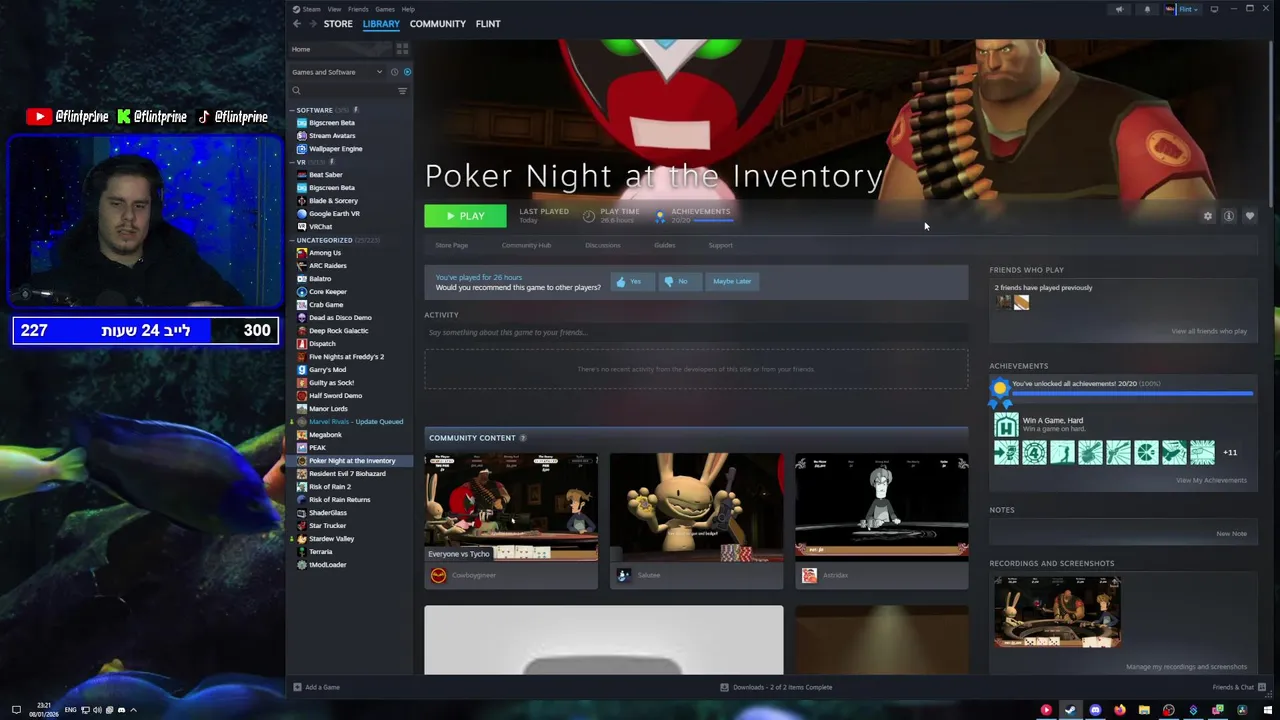Type a status in activity field
1280x720 pixels.
(x=696, y=332)
